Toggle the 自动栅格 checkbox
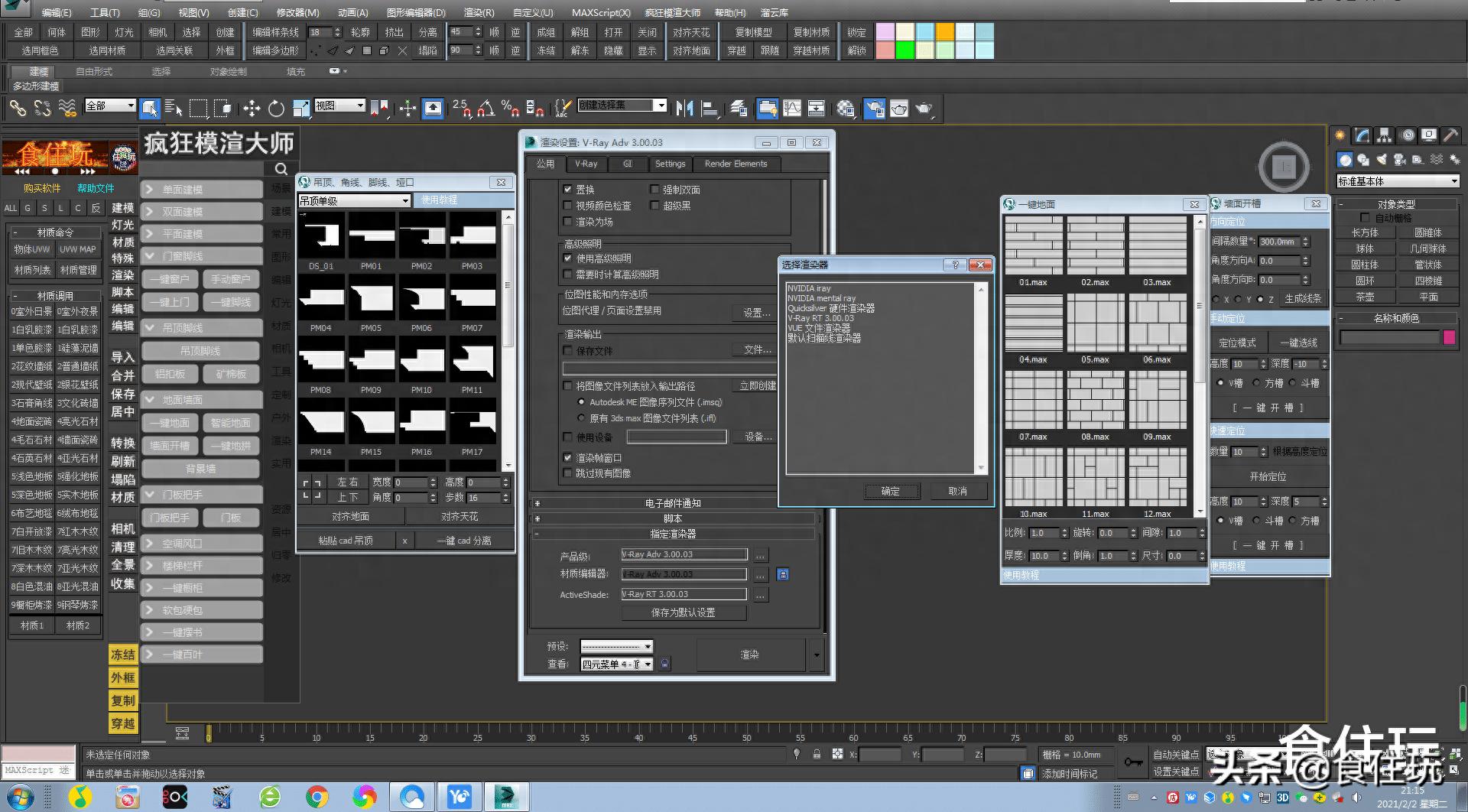This screenshot has width=1468, height=812. pos(1365,218)
